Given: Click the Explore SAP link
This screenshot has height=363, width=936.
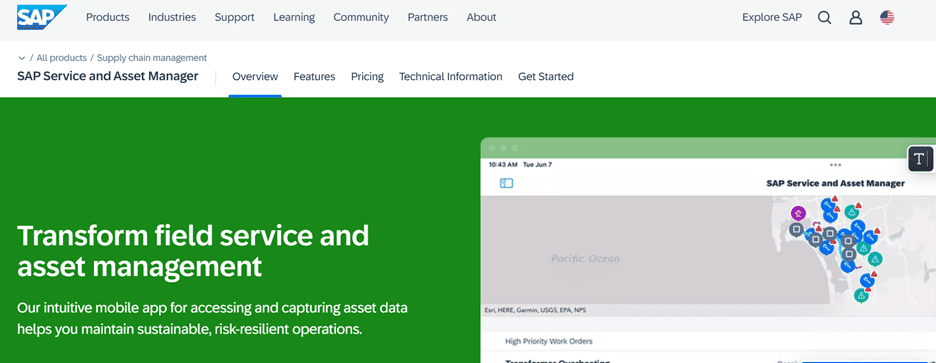Looking at the screenshot, I should (772, 17).
